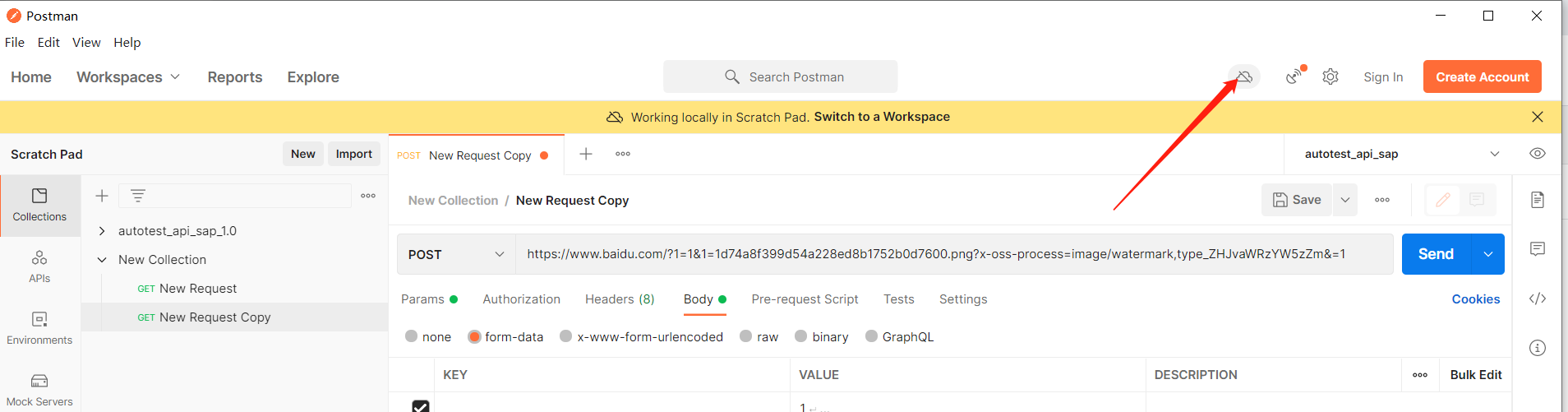Click the pencil edit mode icon
The image size is (1568, 412).
pos(1443,200)
